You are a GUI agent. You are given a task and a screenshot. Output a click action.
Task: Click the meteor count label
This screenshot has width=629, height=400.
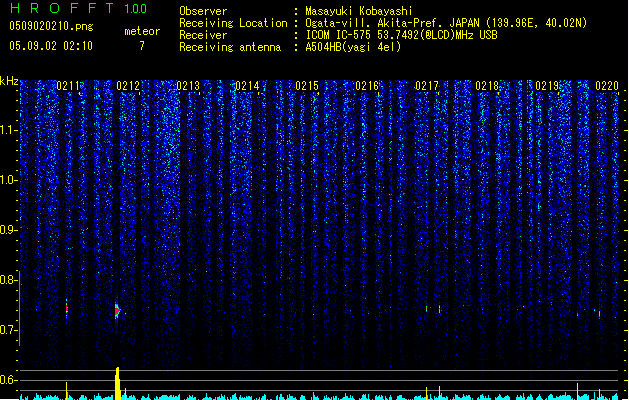(142, 31)
